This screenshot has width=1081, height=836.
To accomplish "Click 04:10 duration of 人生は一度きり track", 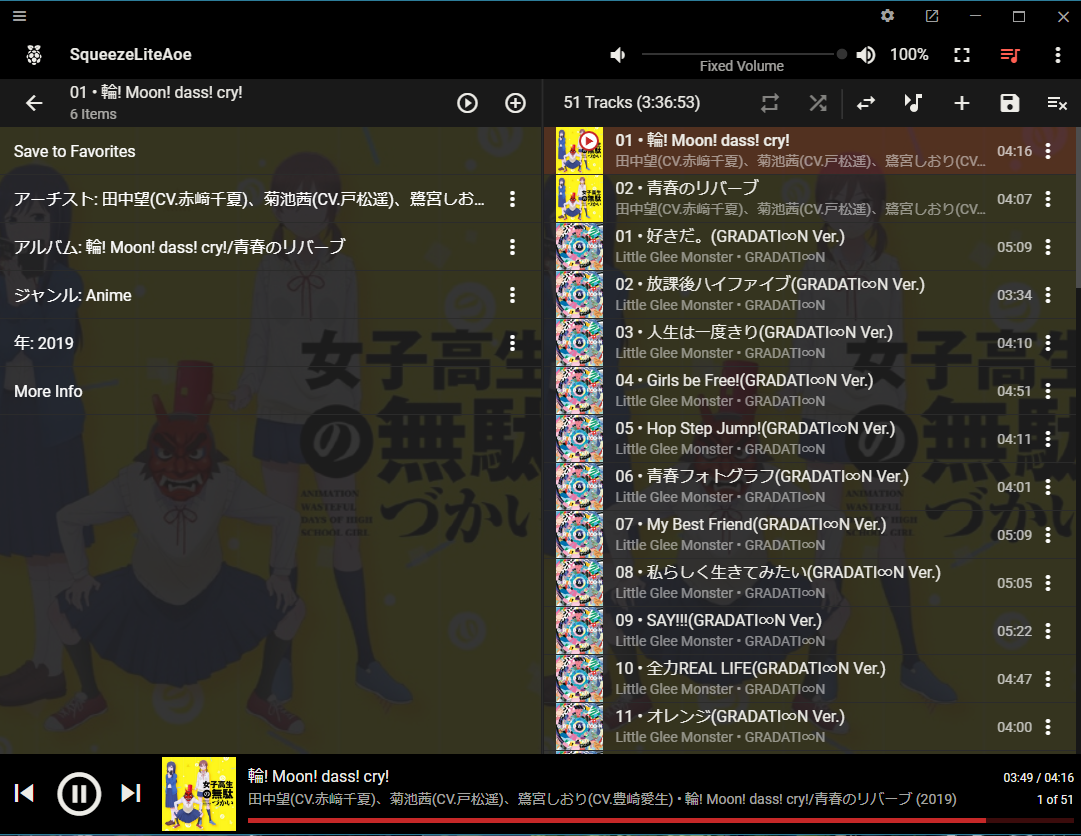I will pos(1014,343).
